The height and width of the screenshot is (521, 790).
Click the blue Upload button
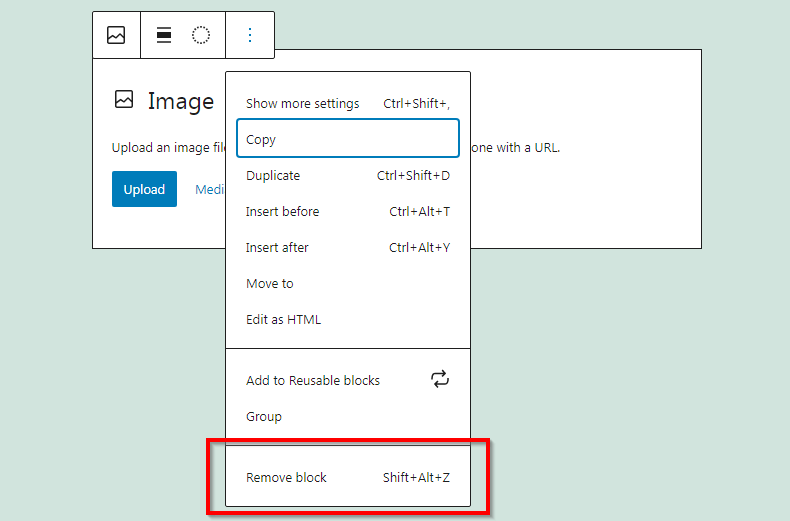[144, 189]
